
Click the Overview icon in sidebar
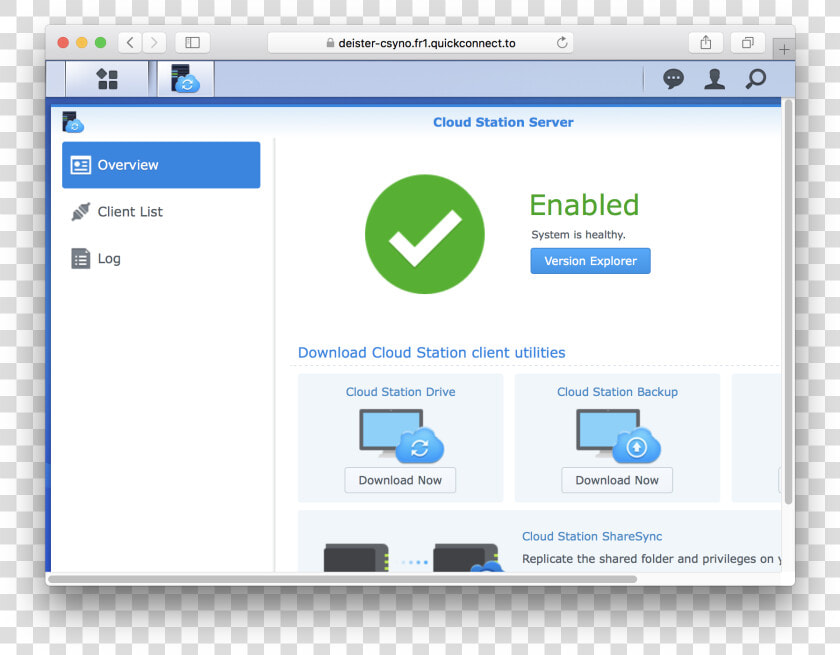80,165
